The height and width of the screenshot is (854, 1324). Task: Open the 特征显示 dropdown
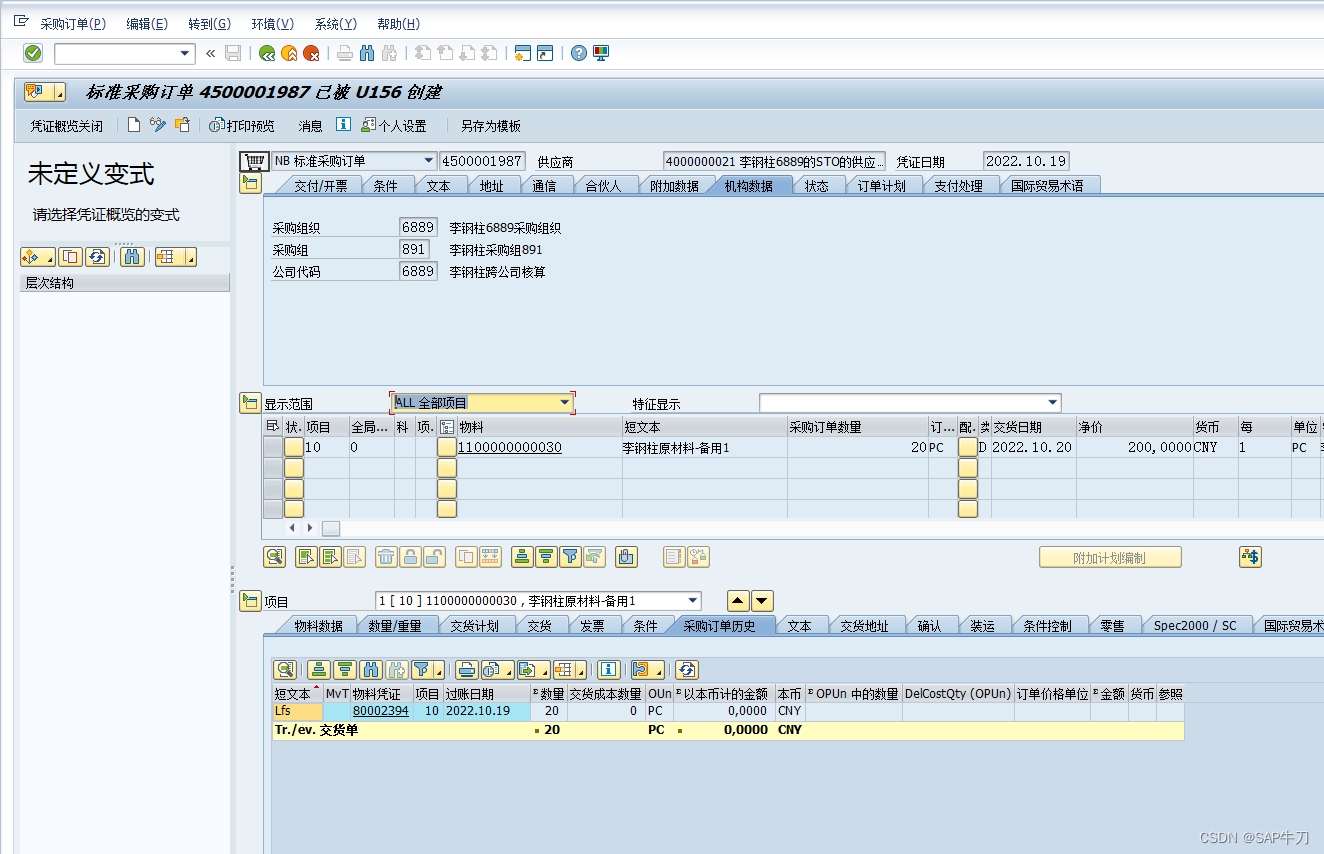tap(1052, 402)
